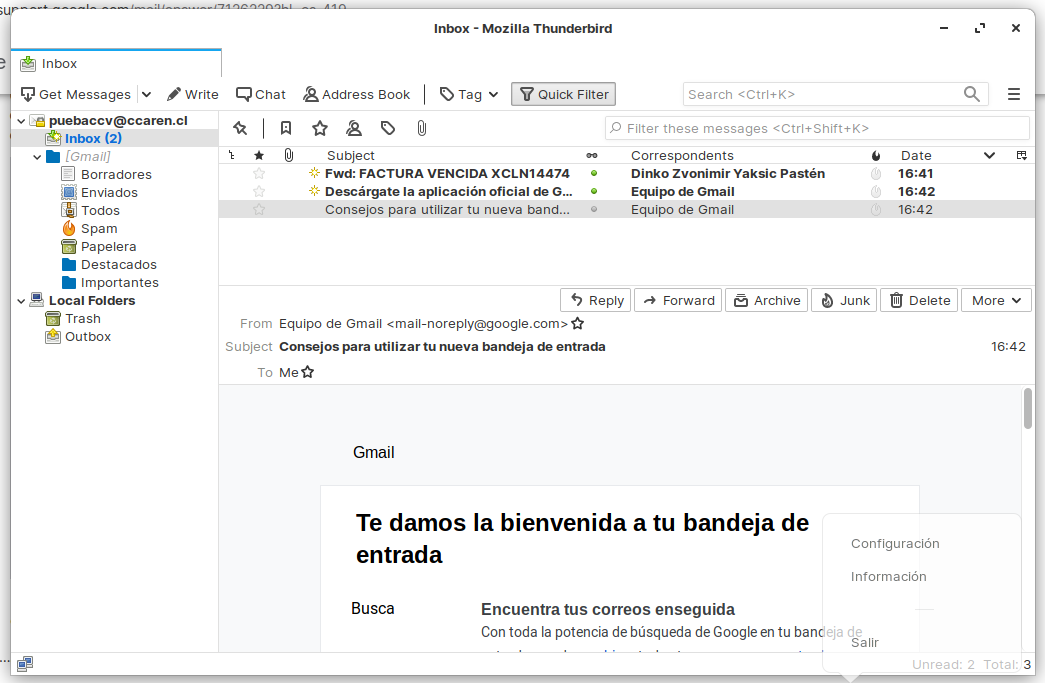This screenshot has height=683, width=1045.
Task: Open the Chat tab button
Action: click(261, 95)
